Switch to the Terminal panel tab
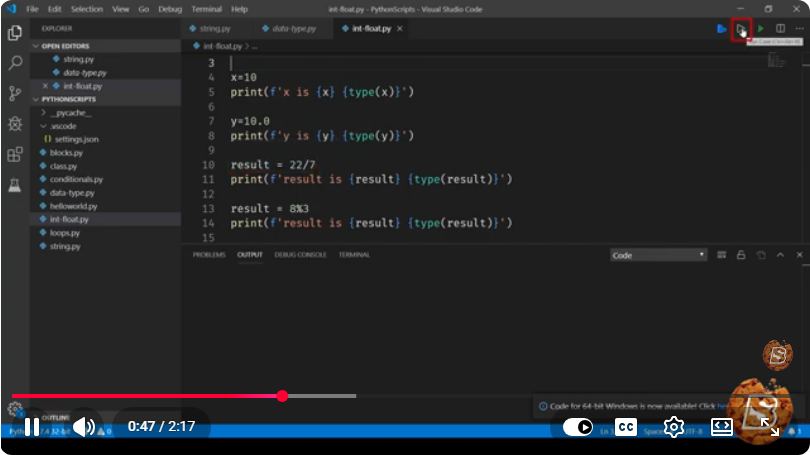The height and width of the screenshot is (455, 810). (x=354, y=255)
